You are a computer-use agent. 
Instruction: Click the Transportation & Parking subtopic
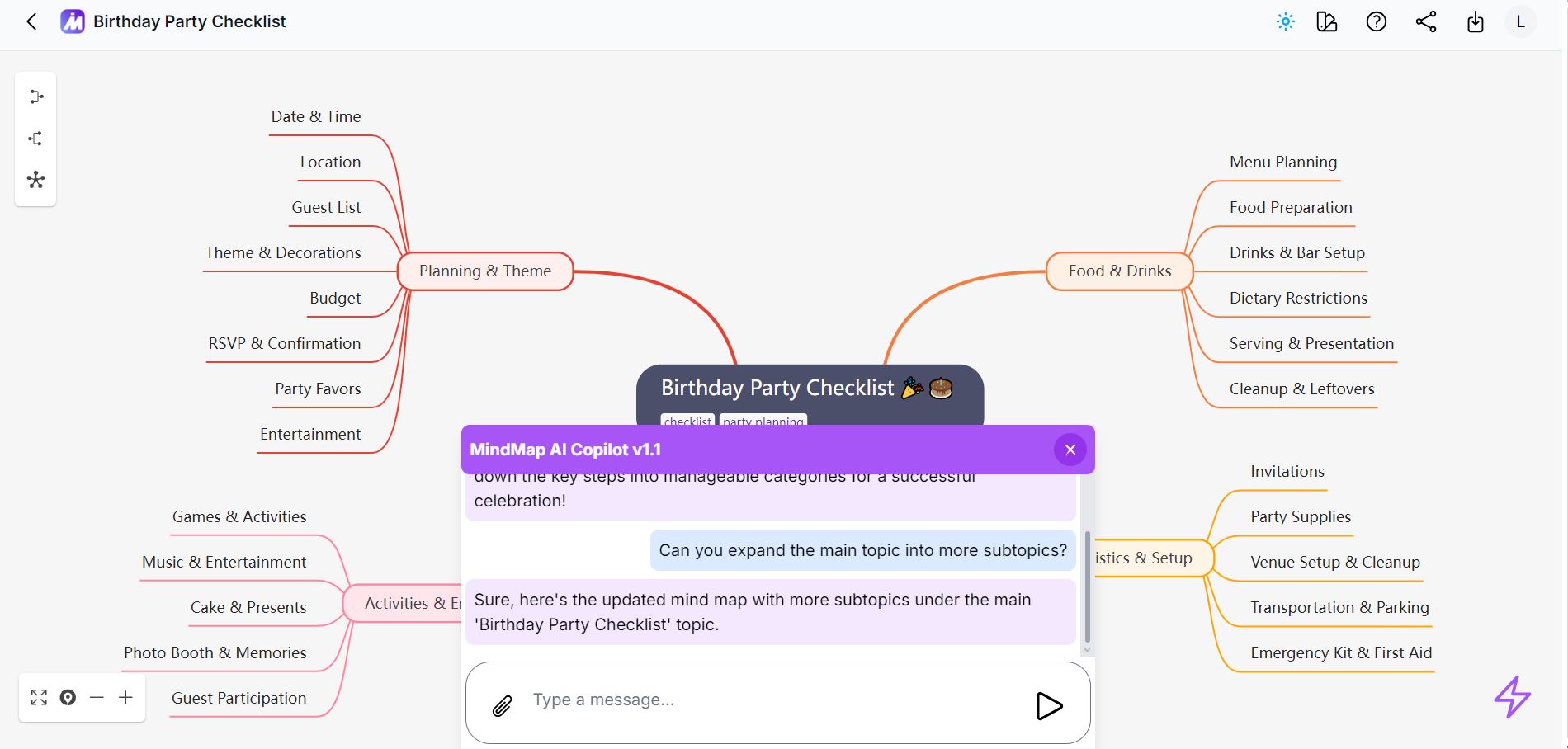(x=1339, y=608)
